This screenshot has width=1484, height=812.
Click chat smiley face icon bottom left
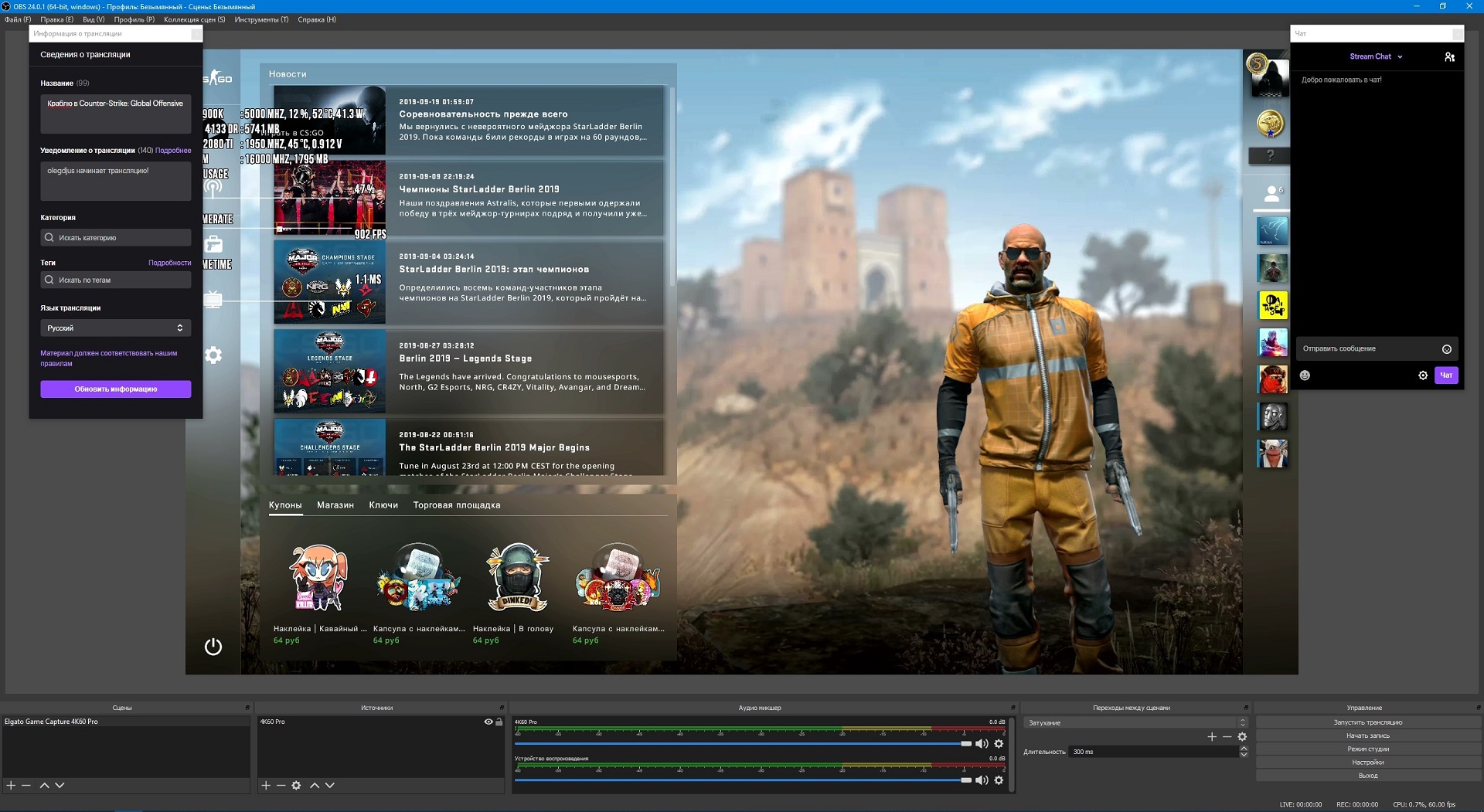1305,375
